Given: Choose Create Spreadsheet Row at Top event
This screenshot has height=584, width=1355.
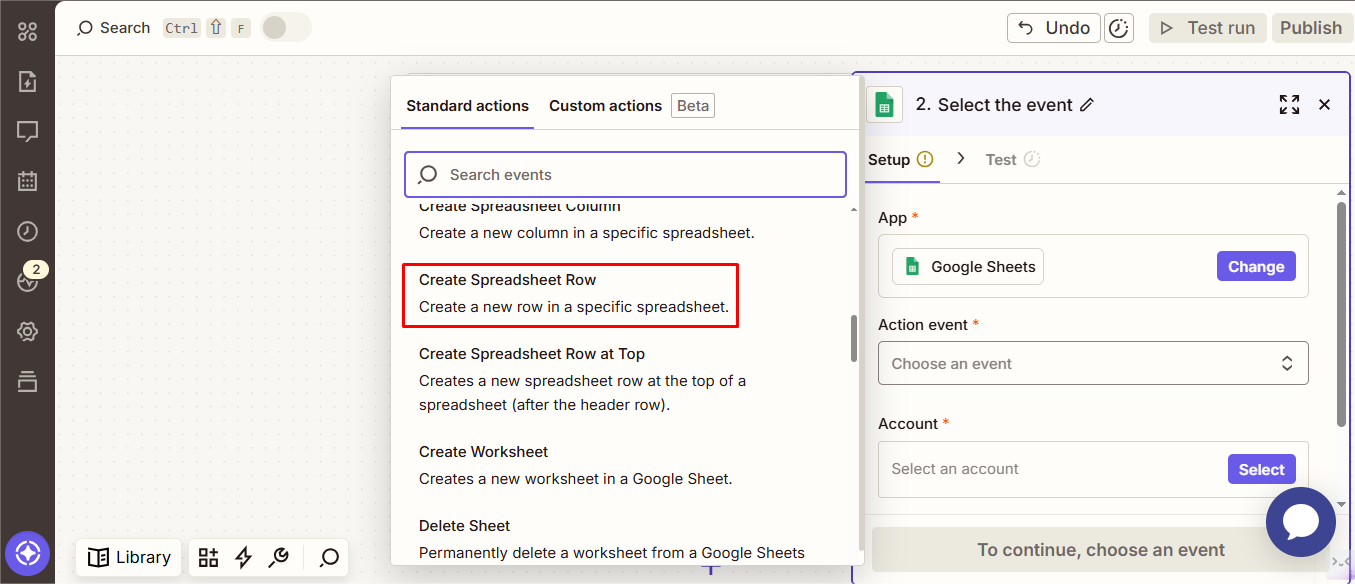Looking at the screenshot, I should (532, 354).
